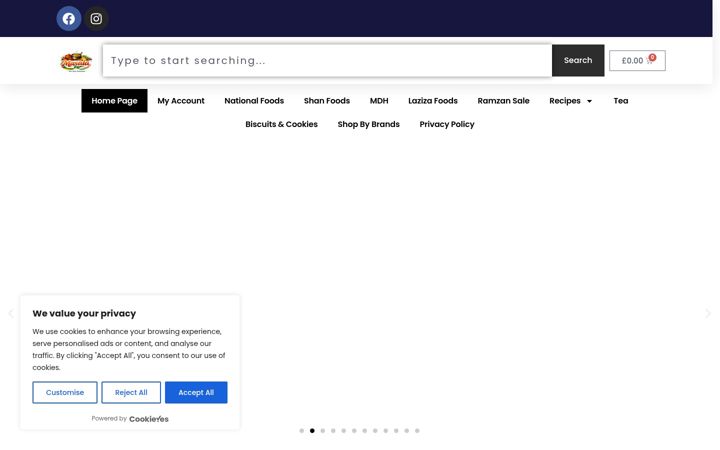The width and height of the screenshot is (720, 450).
Task: Open the shopping cart showing £0.00
Action: (637, 61)
